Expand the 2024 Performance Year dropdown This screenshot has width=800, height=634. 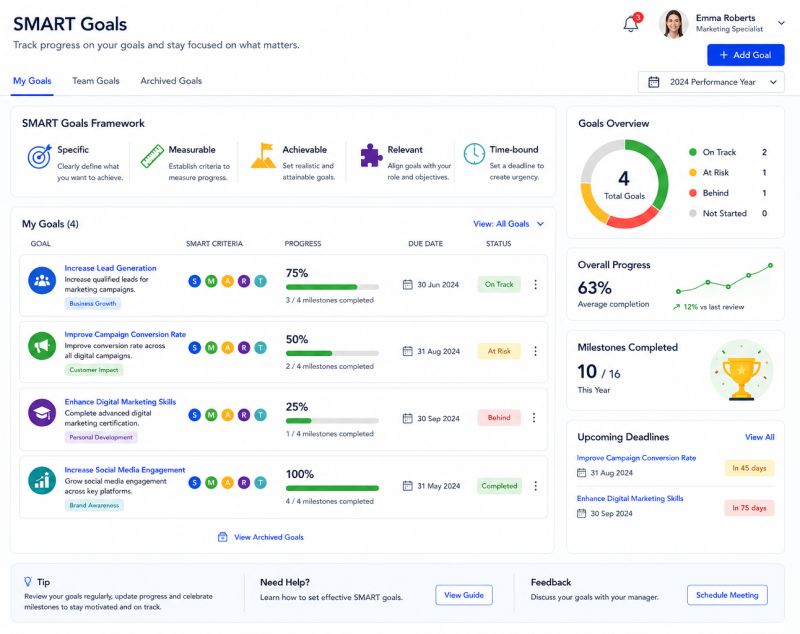coord(711,82)
